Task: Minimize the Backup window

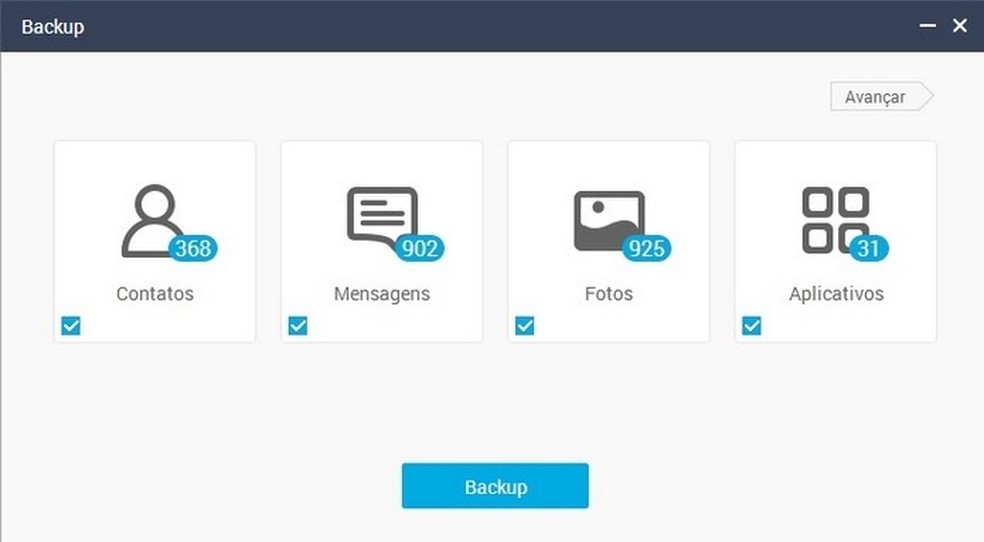Action: click(928, 26)
